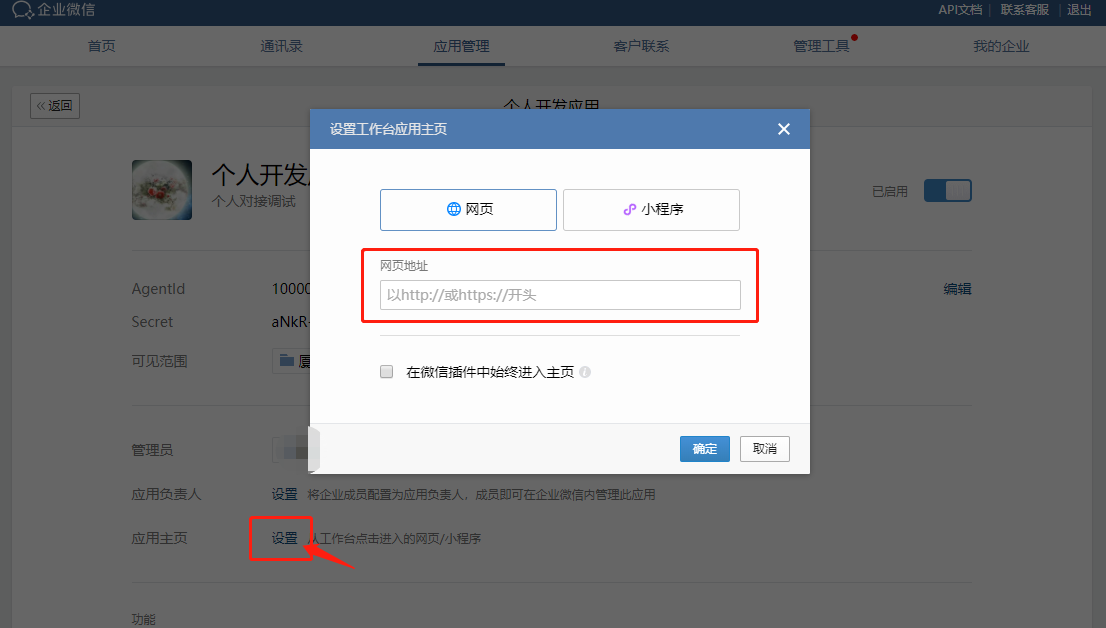Open the 应用管理 tab
The image size is (1106, 628).
(x=461, y=47)
